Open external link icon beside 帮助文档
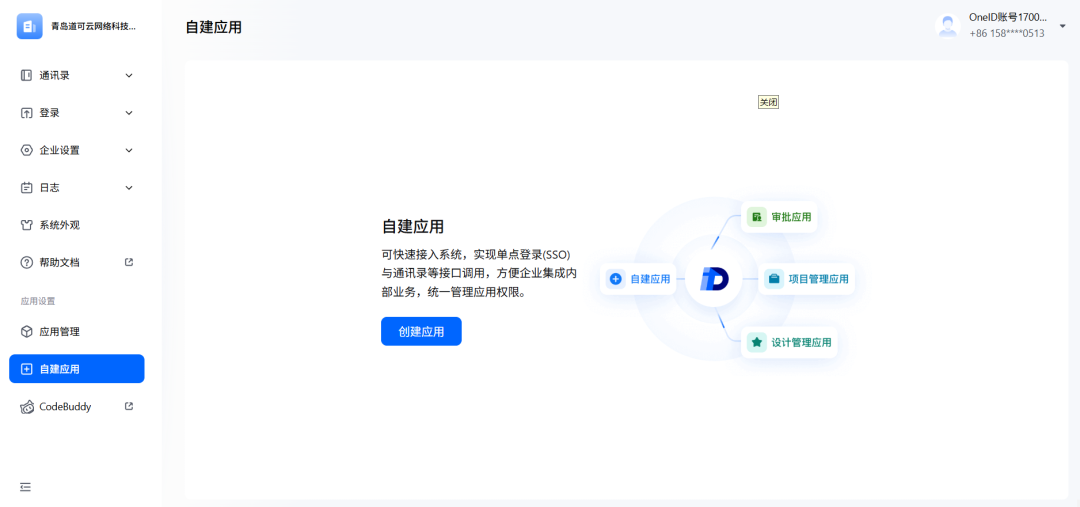Screen dimensions: 1080x507 [x=129, y=262]
